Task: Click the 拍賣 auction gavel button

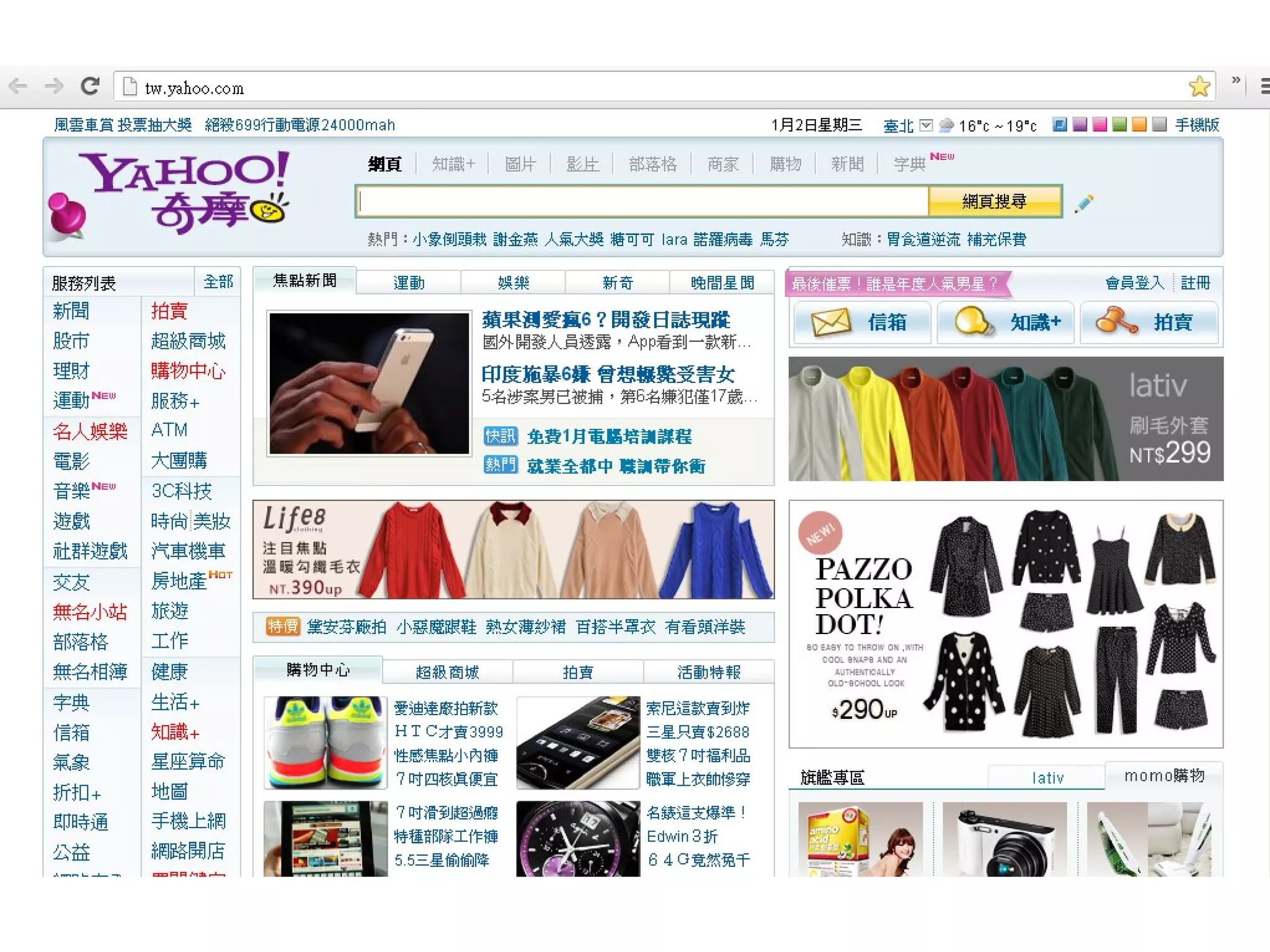Action: tap(1148, 322)
